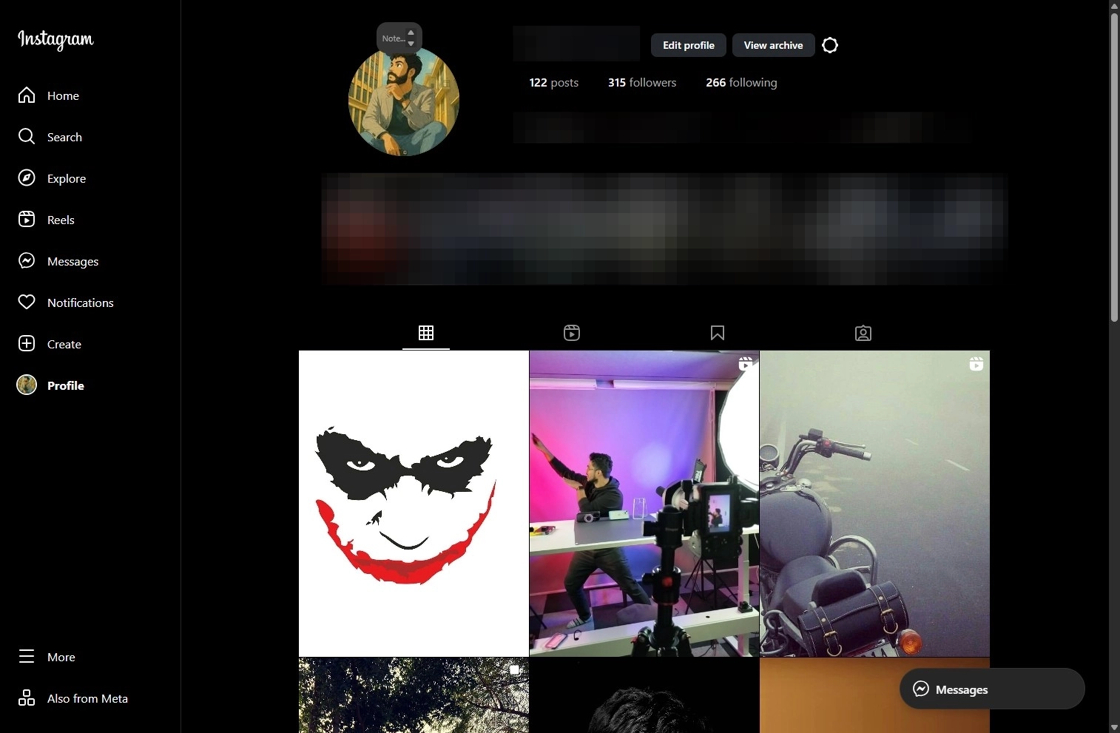This screenshot has height=733, width=1120.
Task: Open Notifications via the sidebar label
Action: pos(80,303)
